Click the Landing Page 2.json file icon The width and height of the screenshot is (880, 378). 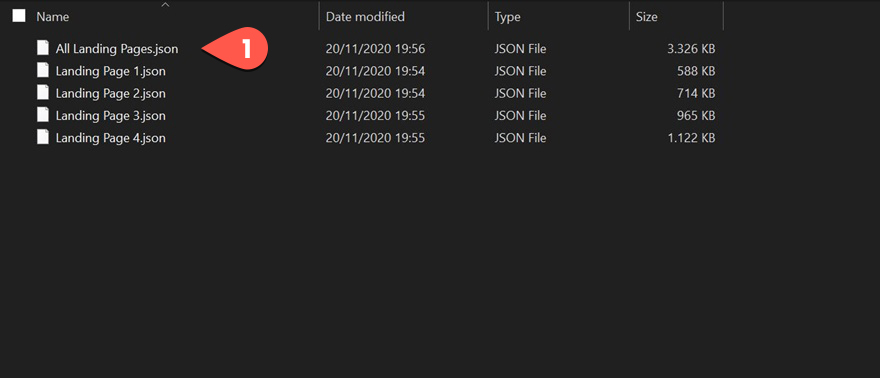pos(43,93)
